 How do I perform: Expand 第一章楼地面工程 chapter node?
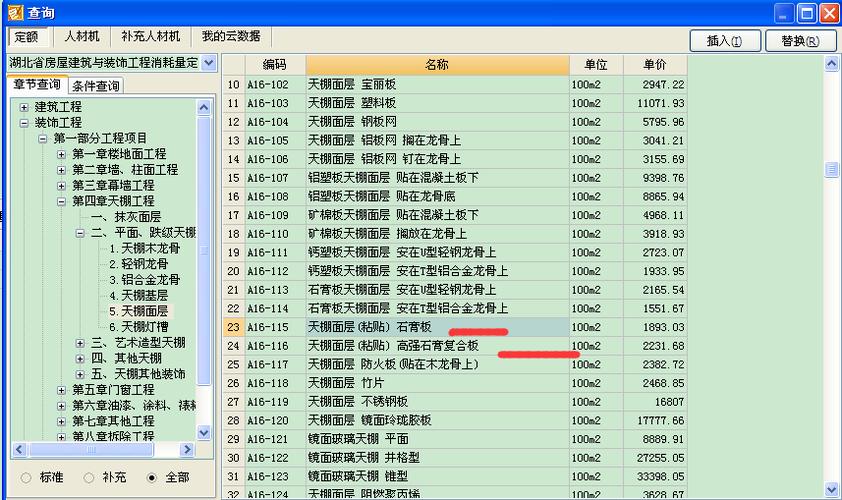pyautogui.click(x=61, y=154)
